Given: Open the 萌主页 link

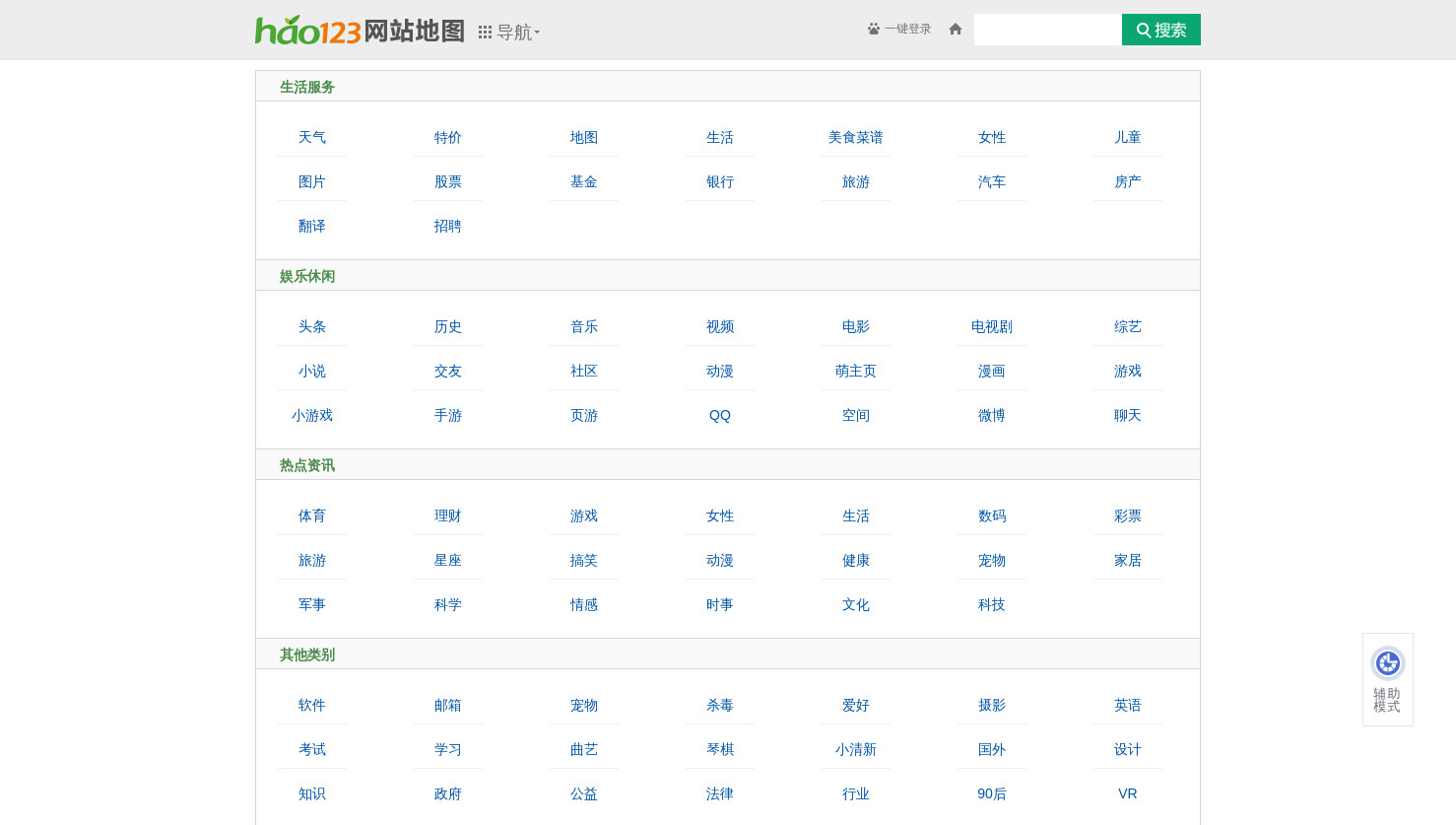Looking at the screenshot, I should [856, 371].
